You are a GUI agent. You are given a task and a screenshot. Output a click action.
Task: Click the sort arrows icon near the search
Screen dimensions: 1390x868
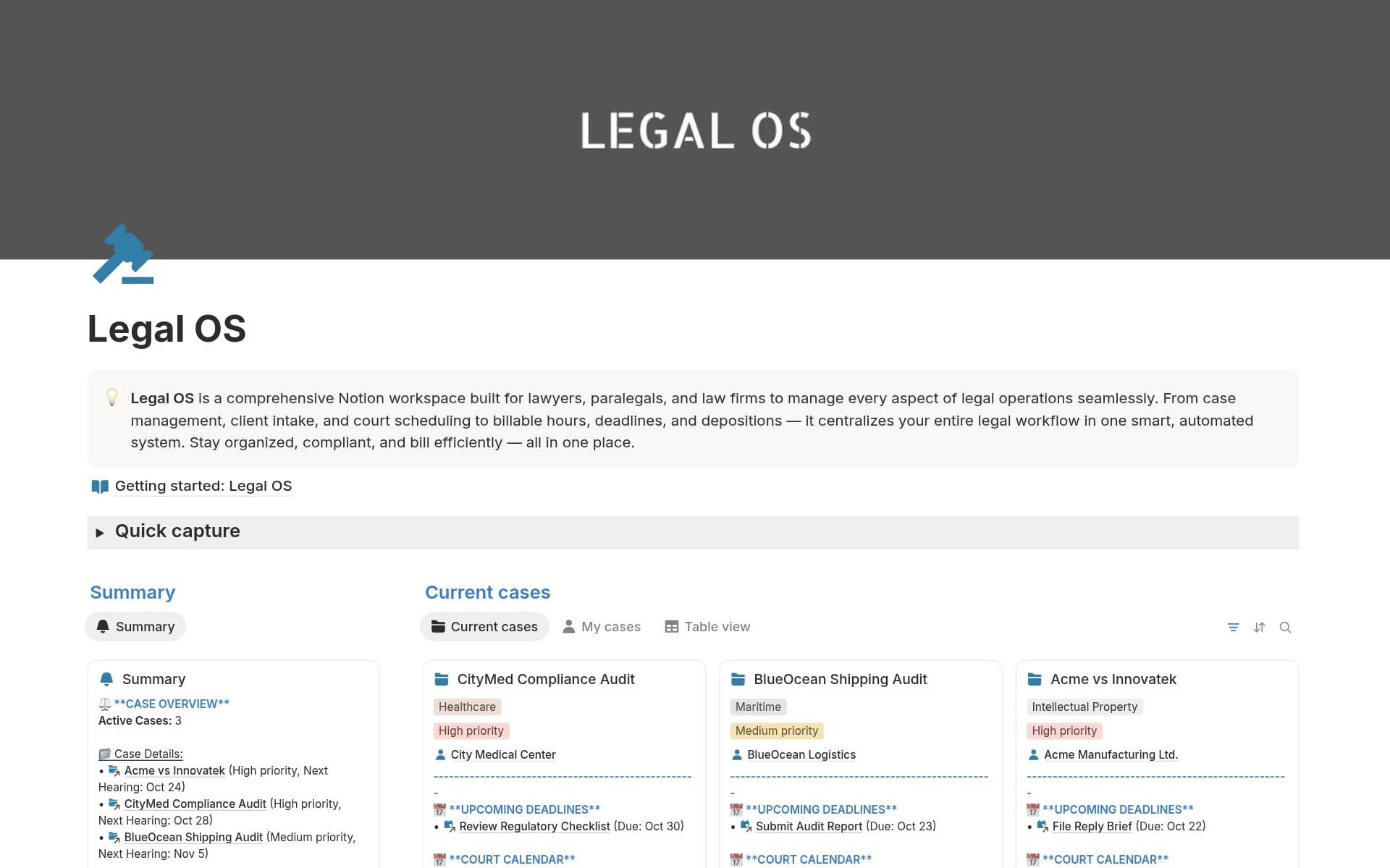[x=1260, y=627]
